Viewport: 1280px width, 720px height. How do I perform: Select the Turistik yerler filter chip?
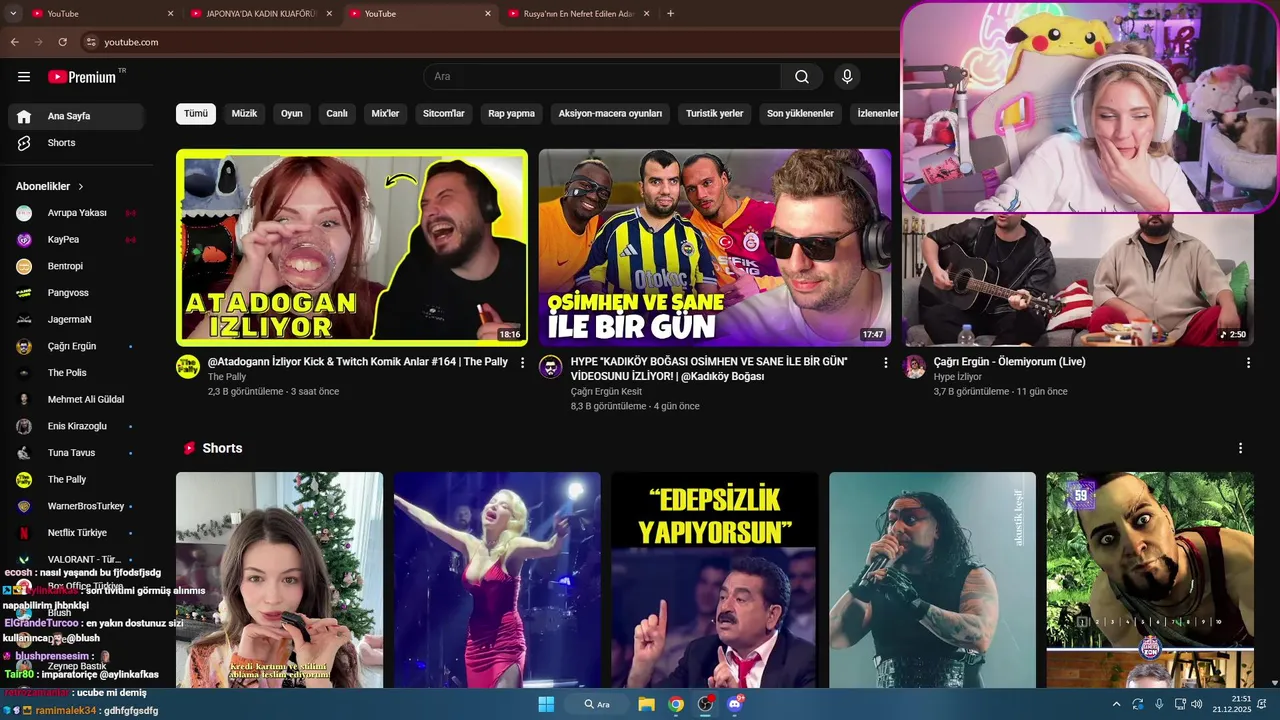tap(714, 113)
